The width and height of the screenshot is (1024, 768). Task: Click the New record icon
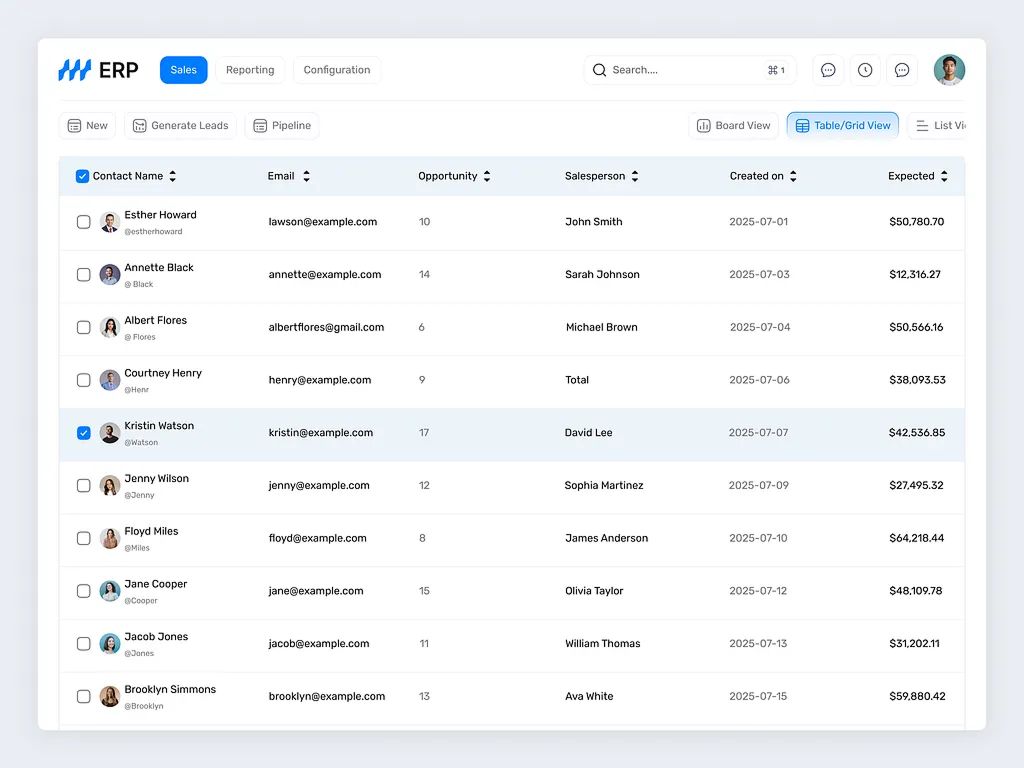(x=75, y=125)
